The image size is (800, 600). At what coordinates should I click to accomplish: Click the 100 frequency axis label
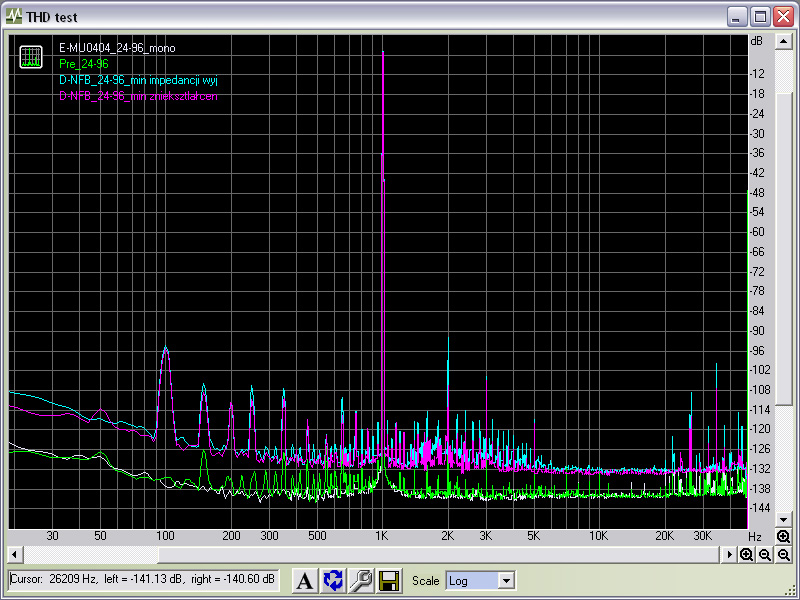coord(165,536)
